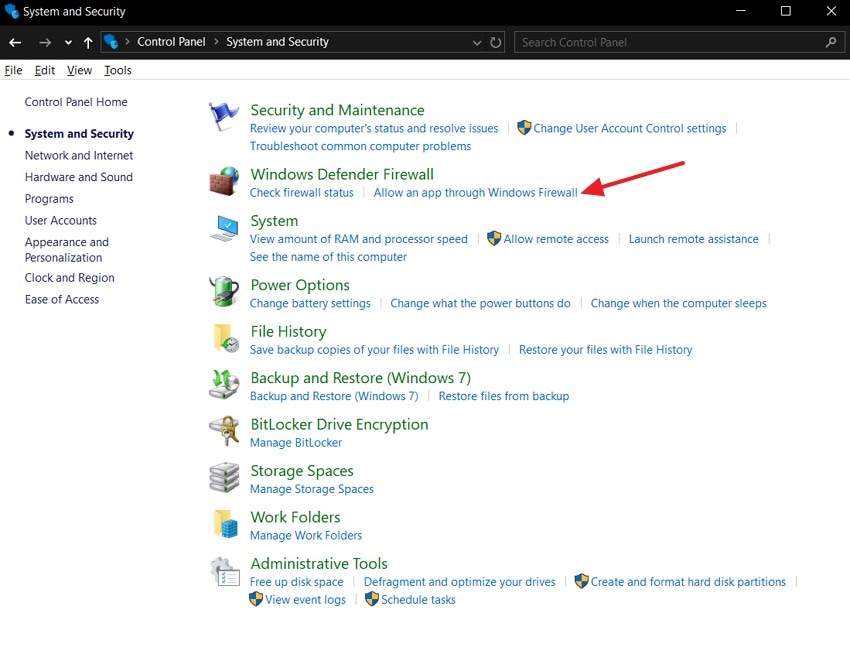
Task: Click Create and format hard disk partitions
Action: click(x=688, y=582)
